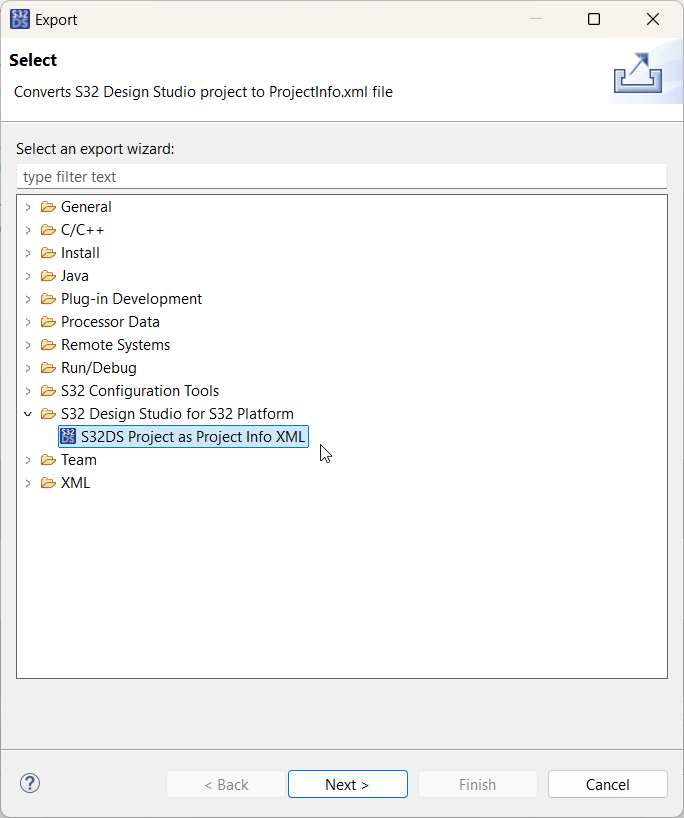The image size is (684, 818).
Task: Expand the C/C++ category
Action: coord(28,230)
